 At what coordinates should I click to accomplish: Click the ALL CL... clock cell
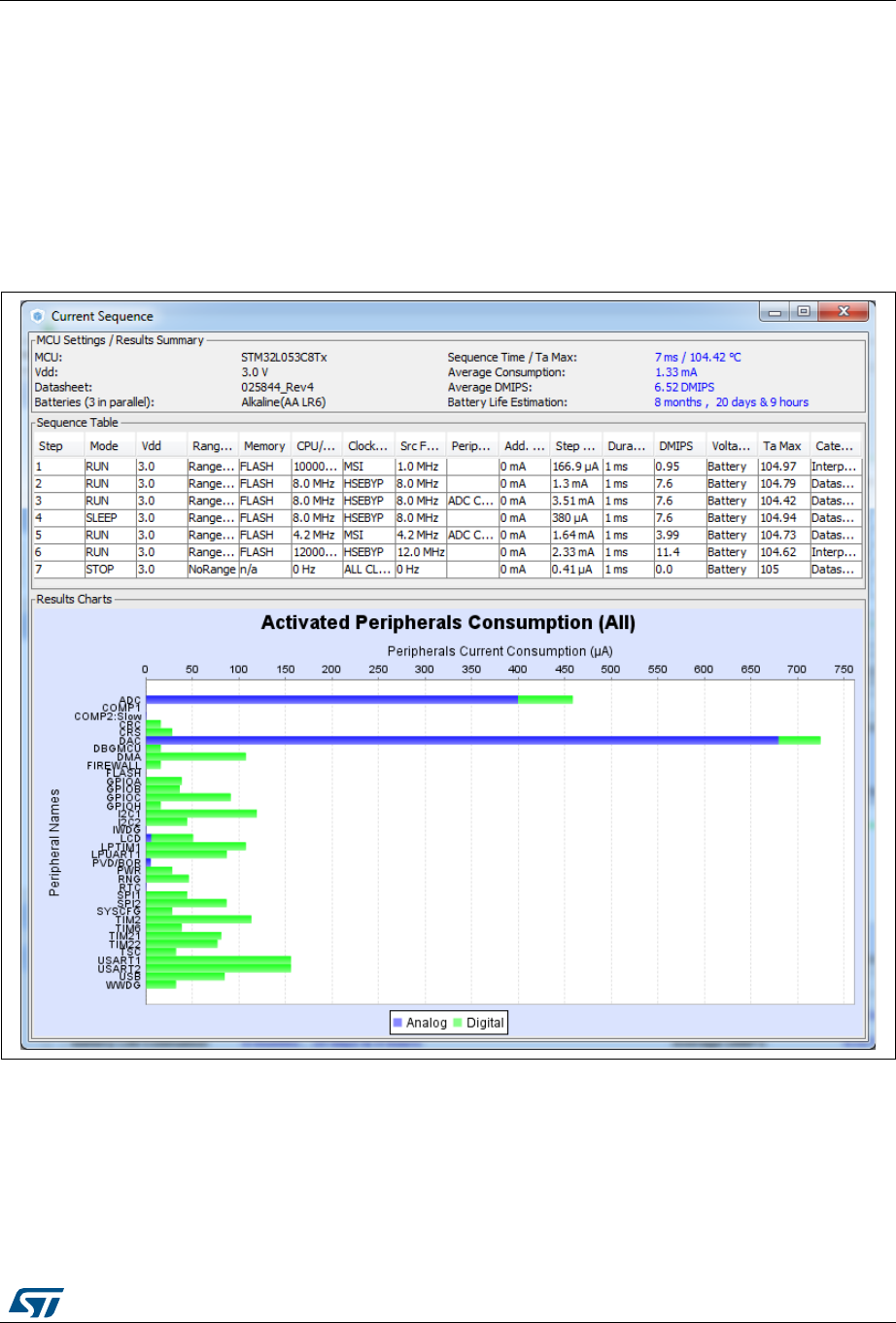point(367,570)
